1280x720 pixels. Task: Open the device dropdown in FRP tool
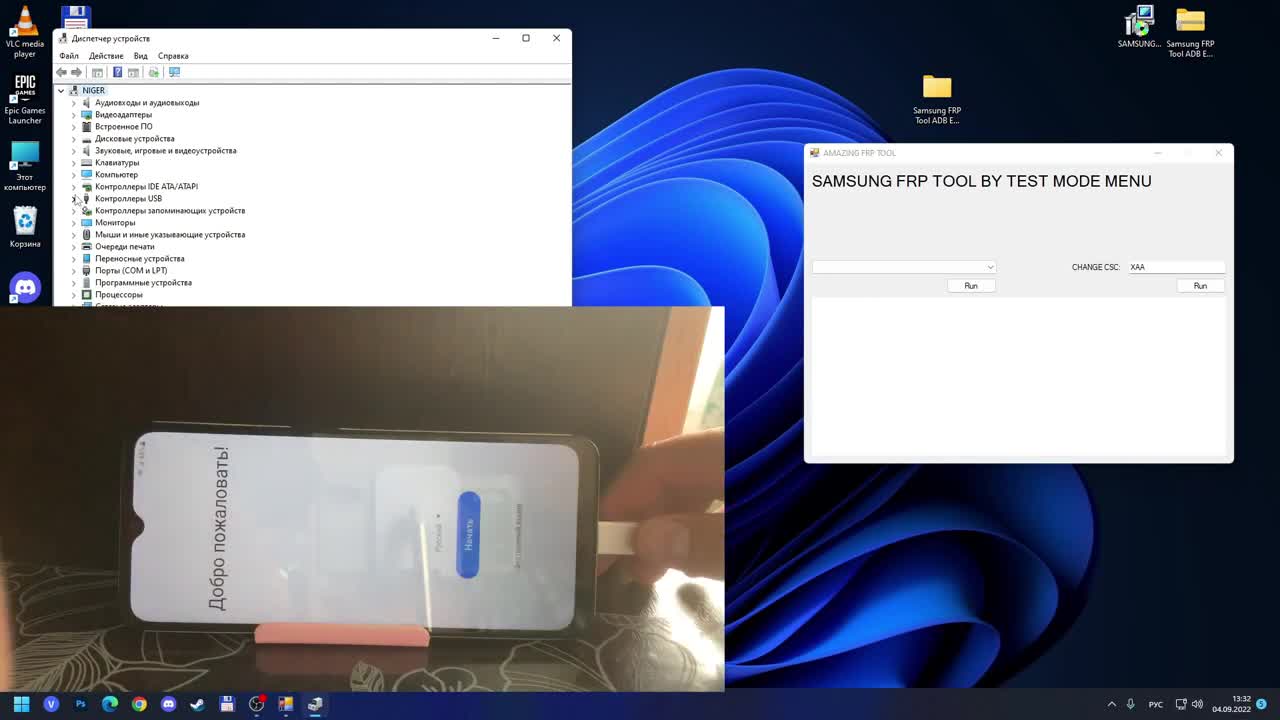[x=904, y=267]
